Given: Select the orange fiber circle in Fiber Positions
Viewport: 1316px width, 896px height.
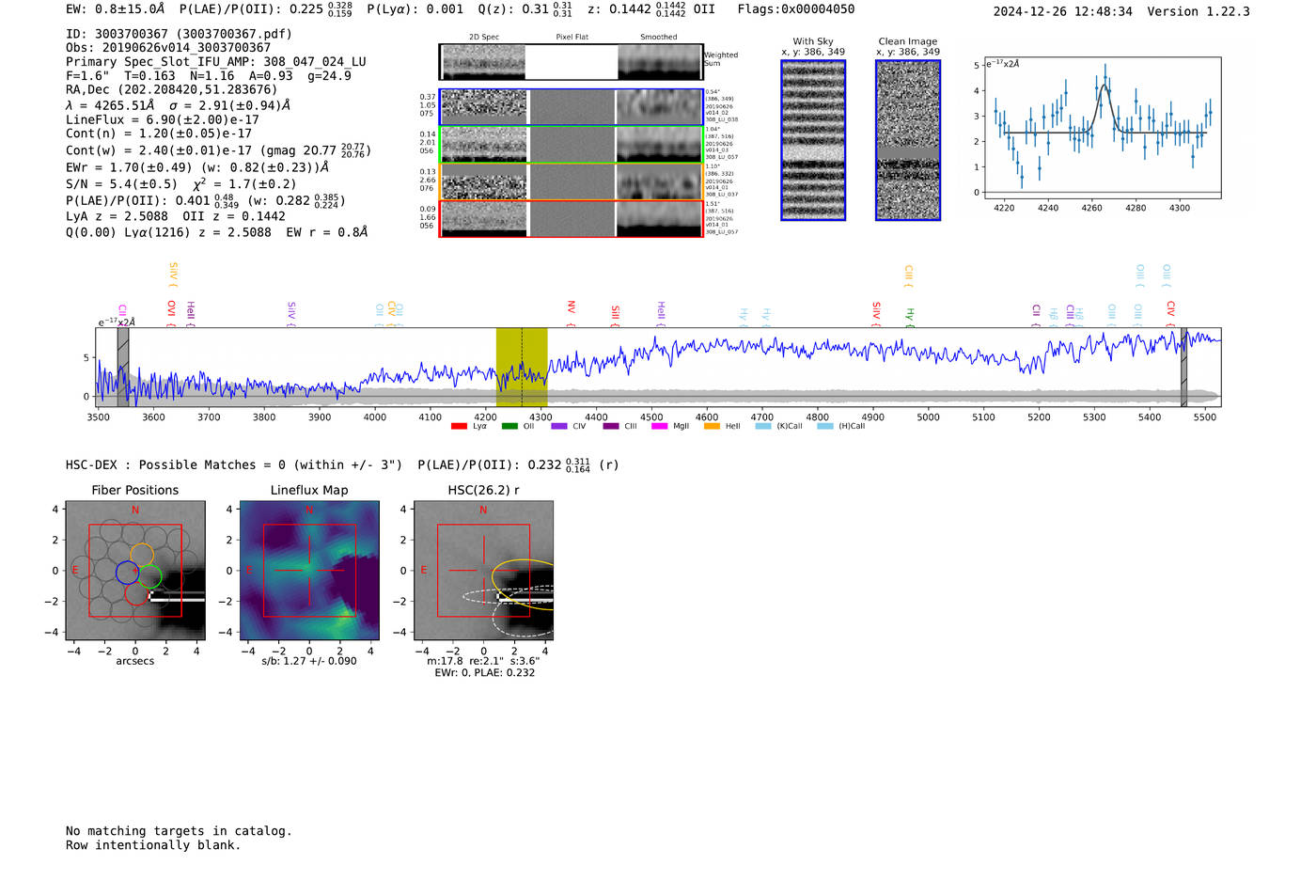Looking at the screenshot, I should coord(142,555).
